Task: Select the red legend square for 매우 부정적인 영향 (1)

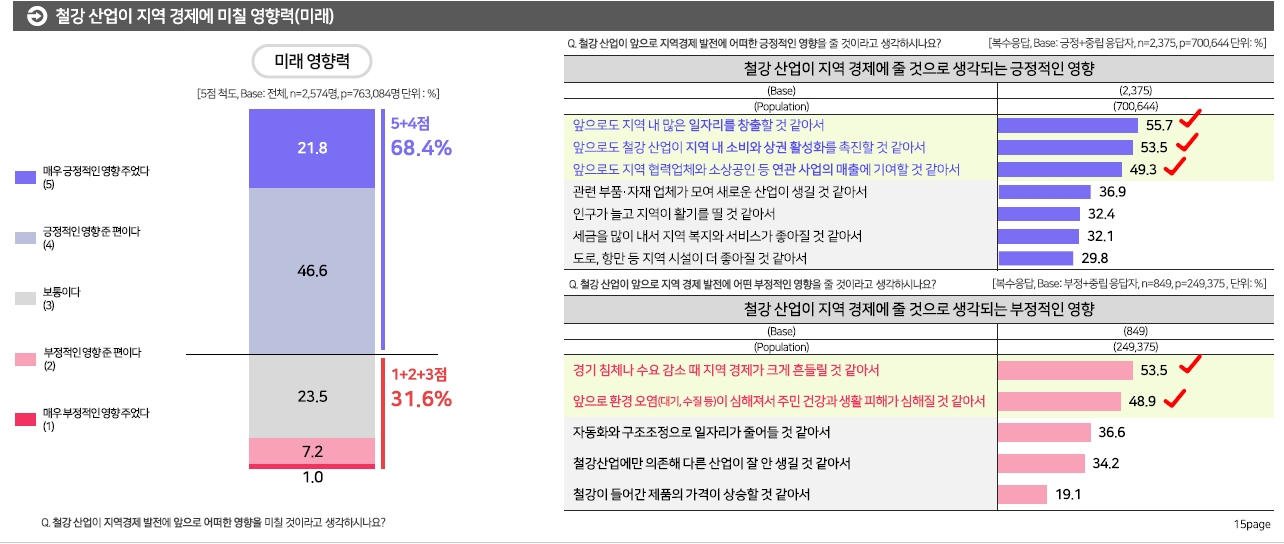Action: tap(26, 419)
